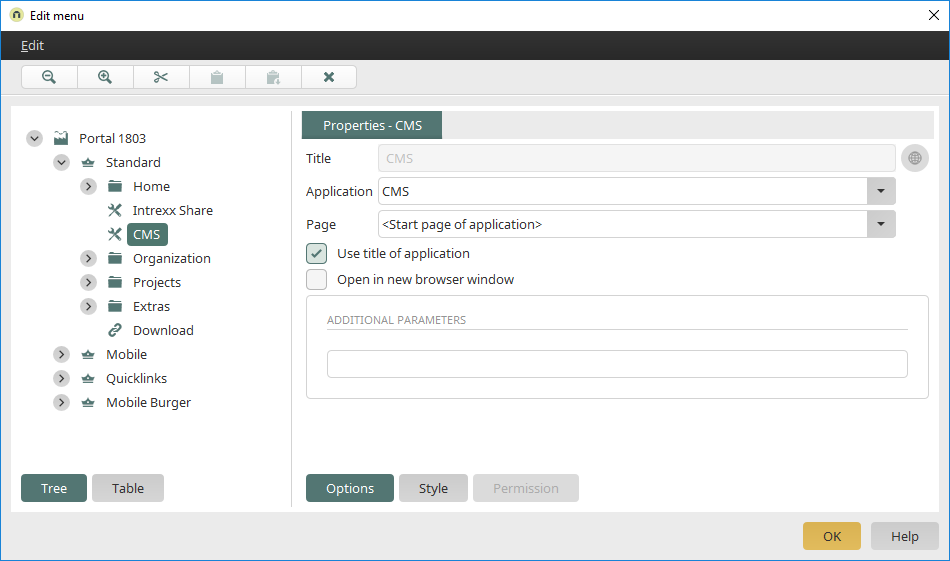Select the Extras tree label
This screenshot has width=950, height=561.
click(x=151, y=307)
